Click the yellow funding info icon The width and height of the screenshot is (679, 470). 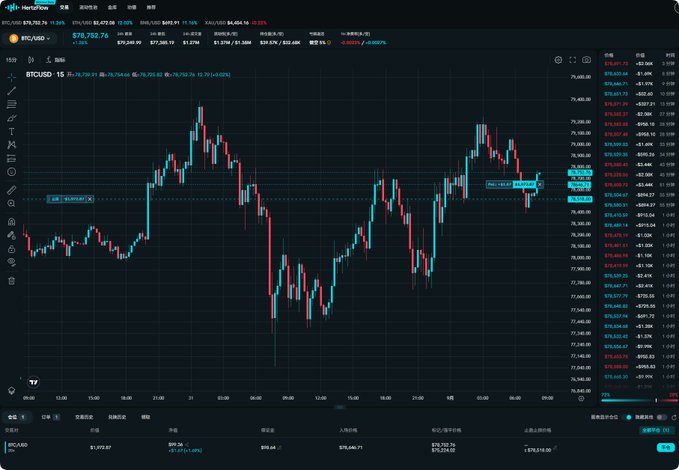tap(329, 42)
